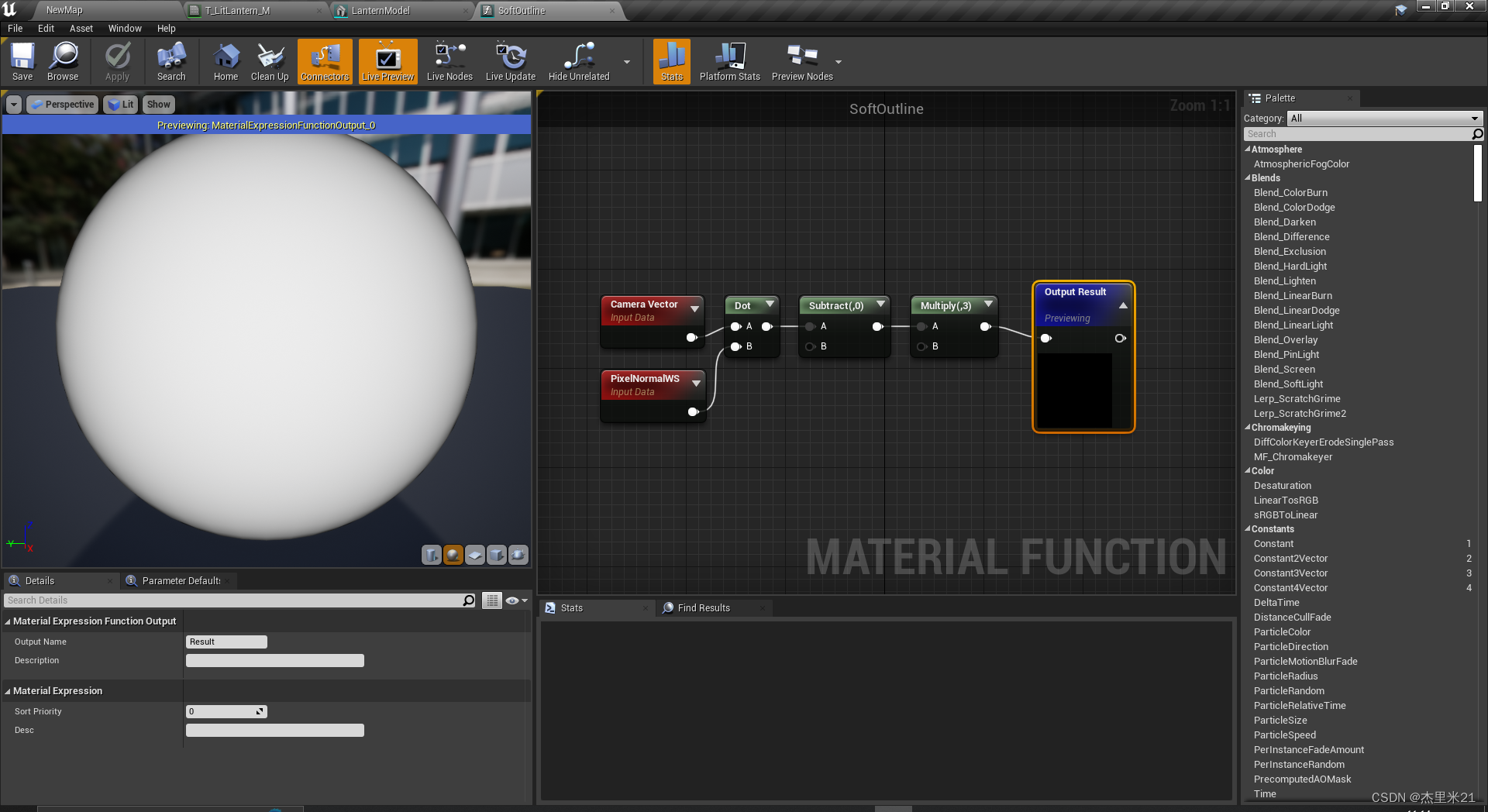Toggle Connectors visibility in the graph
This screenshot has height=812, width=1488.
coord(325,61)
